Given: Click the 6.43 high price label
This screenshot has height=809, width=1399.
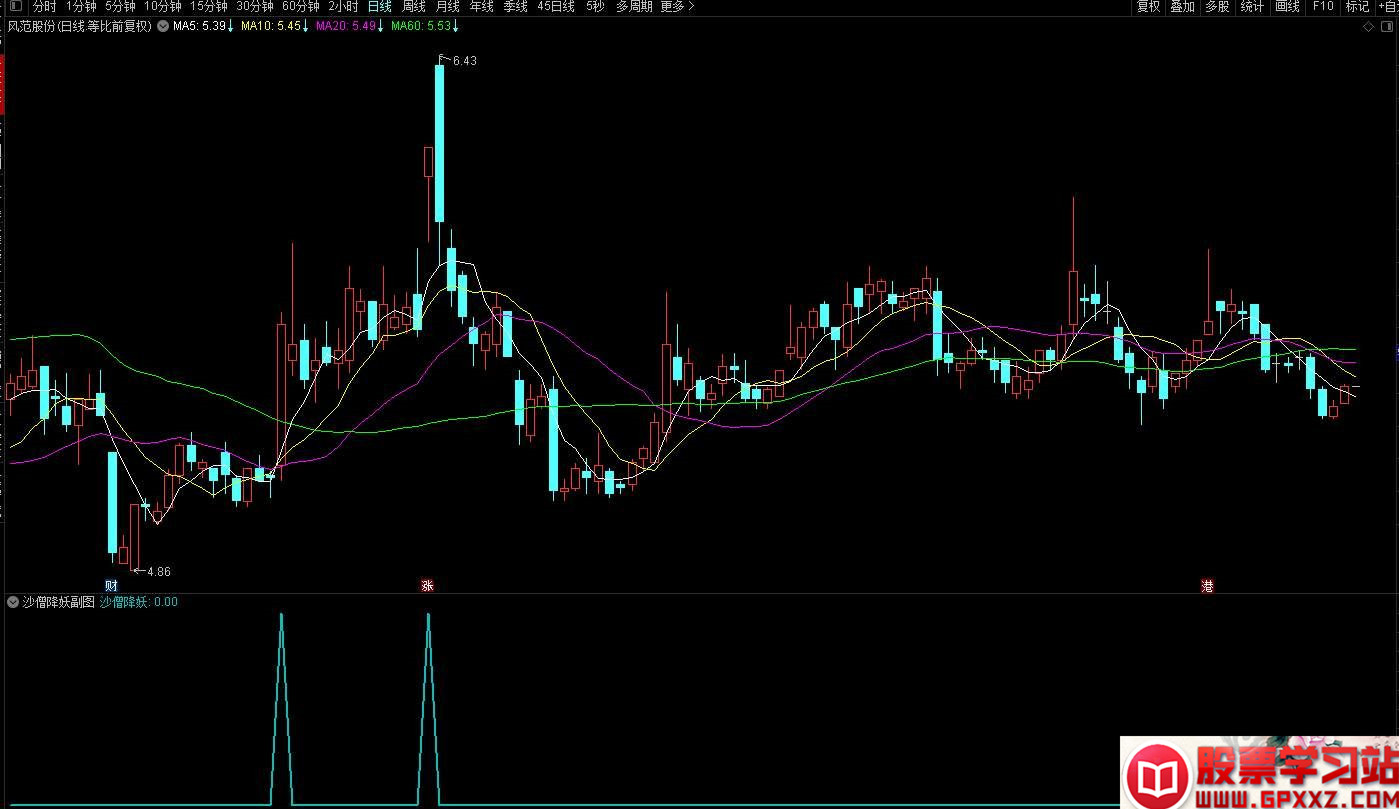Looking at the screenshot, I should point(464,61).
